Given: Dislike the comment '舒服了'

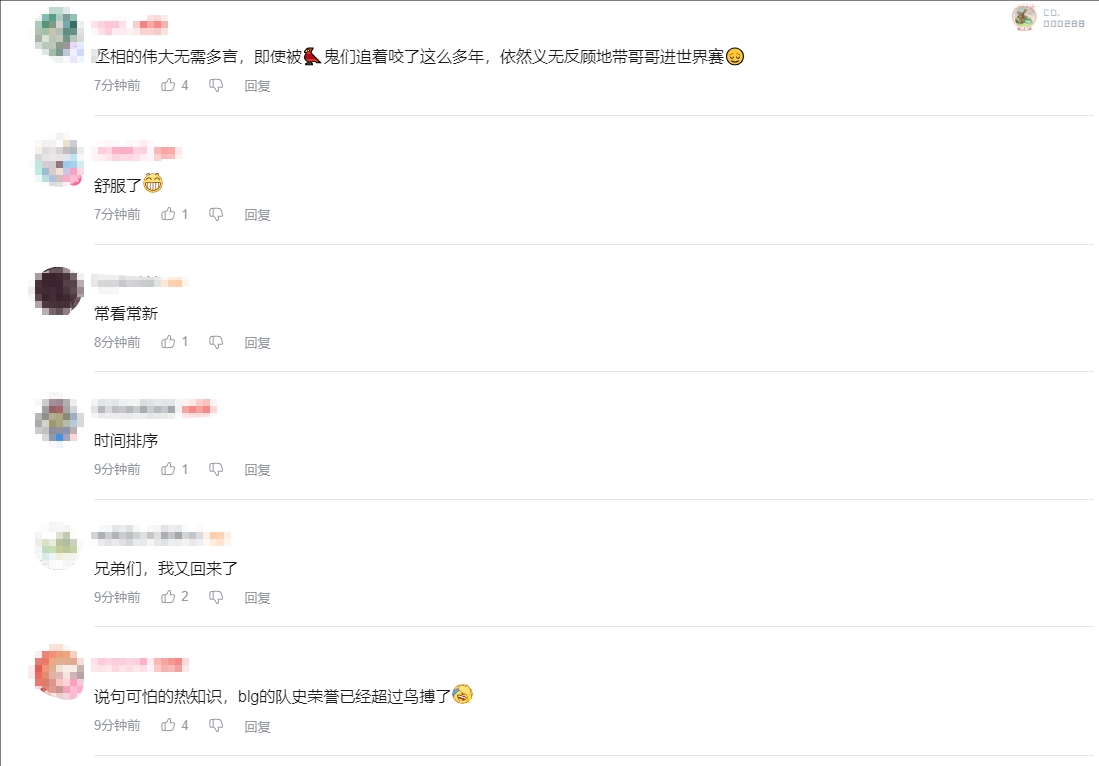Looking at the screenshot, I should 216,214.
